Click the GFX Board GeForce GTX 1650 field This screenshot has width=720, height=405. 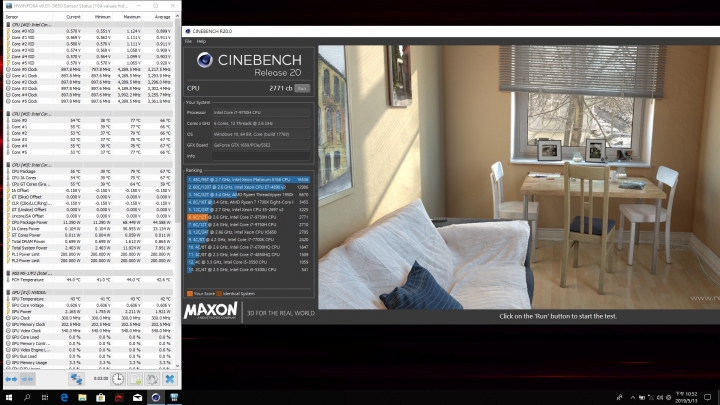261,145
